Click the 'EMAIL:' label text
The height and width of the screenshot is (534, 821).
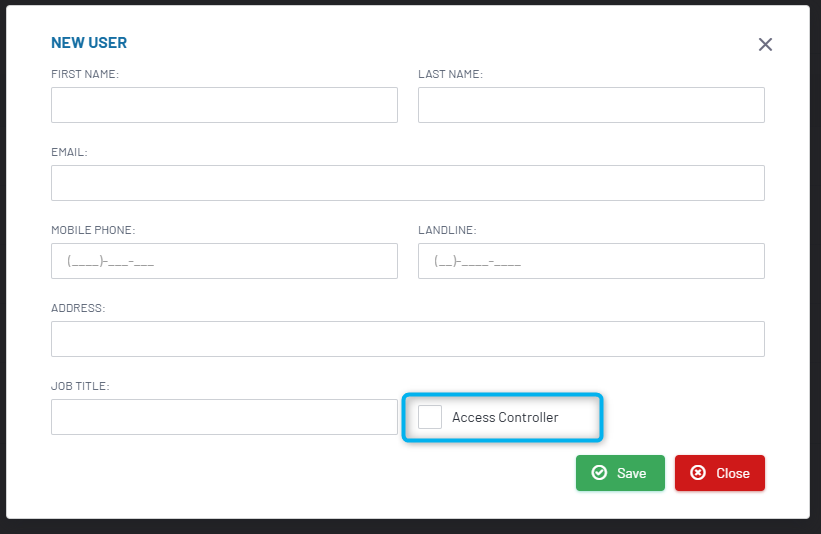(69, 152)
